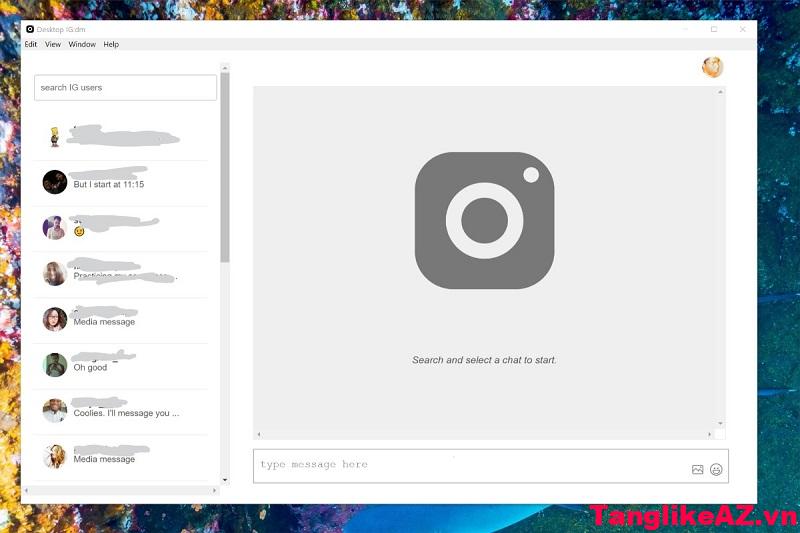Open the View menu
800x533 pixels.
click(53, 45)
